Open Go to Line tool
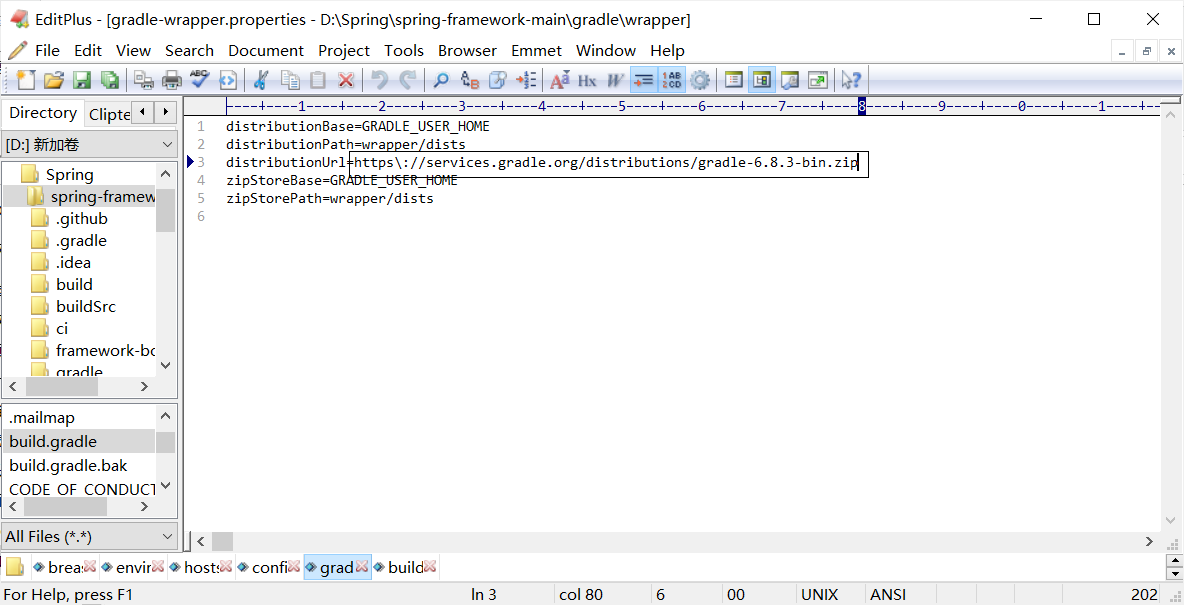Image resolution: width=1184 pixels, height=605 pixels. pyautogui.click(x=526, y=79)
